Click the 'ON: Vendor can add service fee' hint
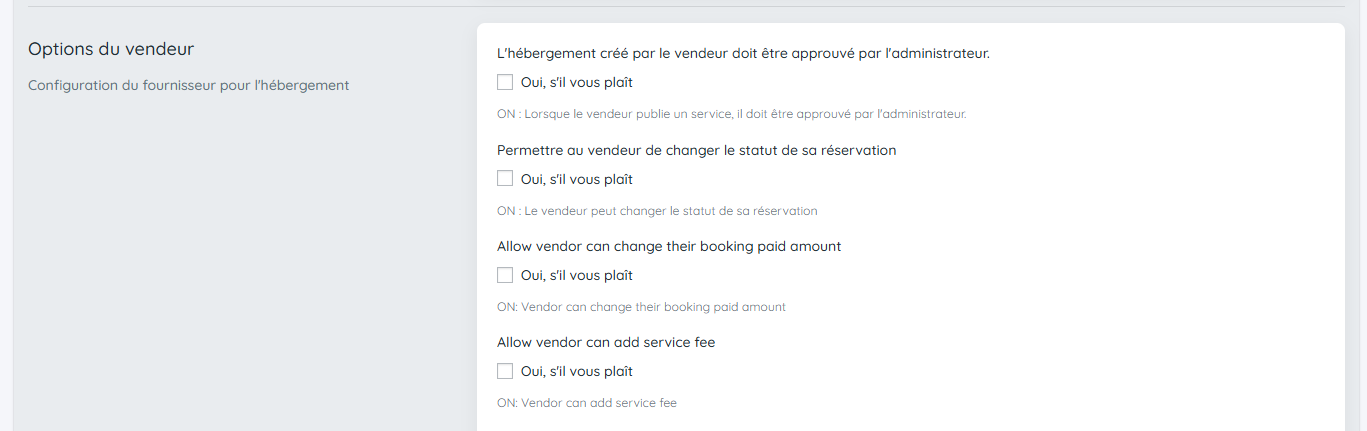 (587, 403)
